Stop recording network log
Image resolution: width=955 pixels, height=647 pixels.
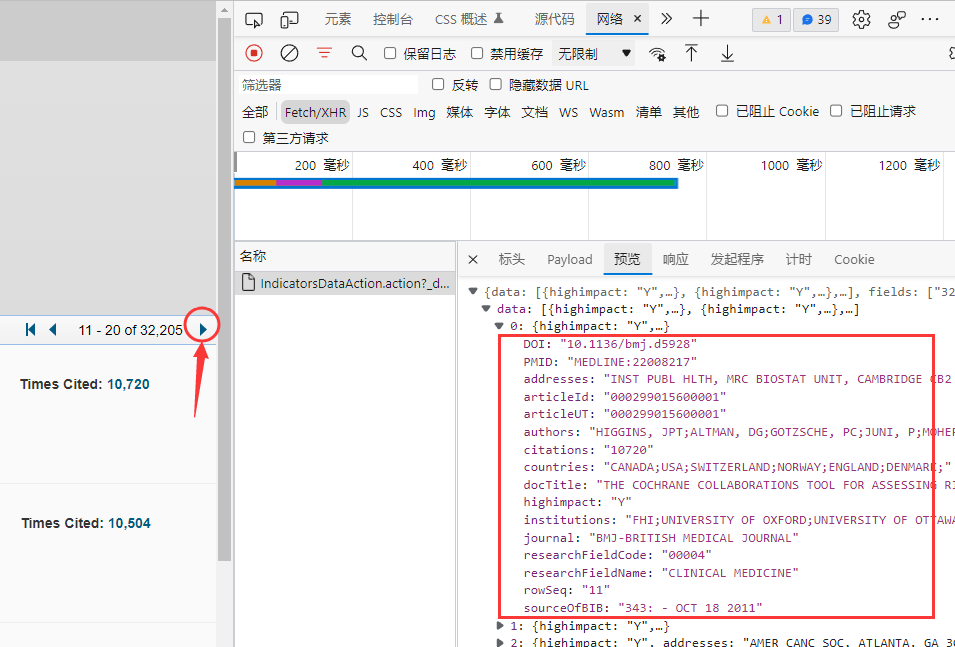coord(254,54)
